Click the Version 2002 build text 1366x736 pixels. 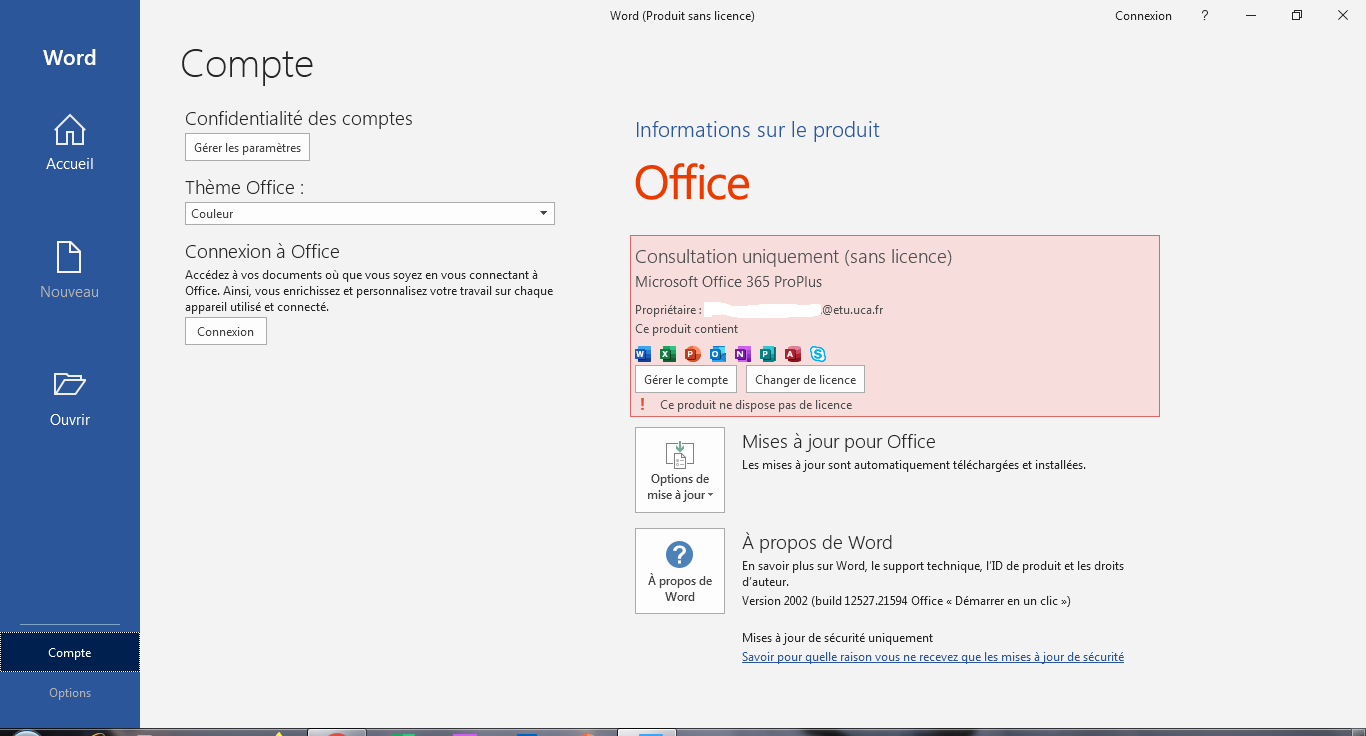coord(906,601)
